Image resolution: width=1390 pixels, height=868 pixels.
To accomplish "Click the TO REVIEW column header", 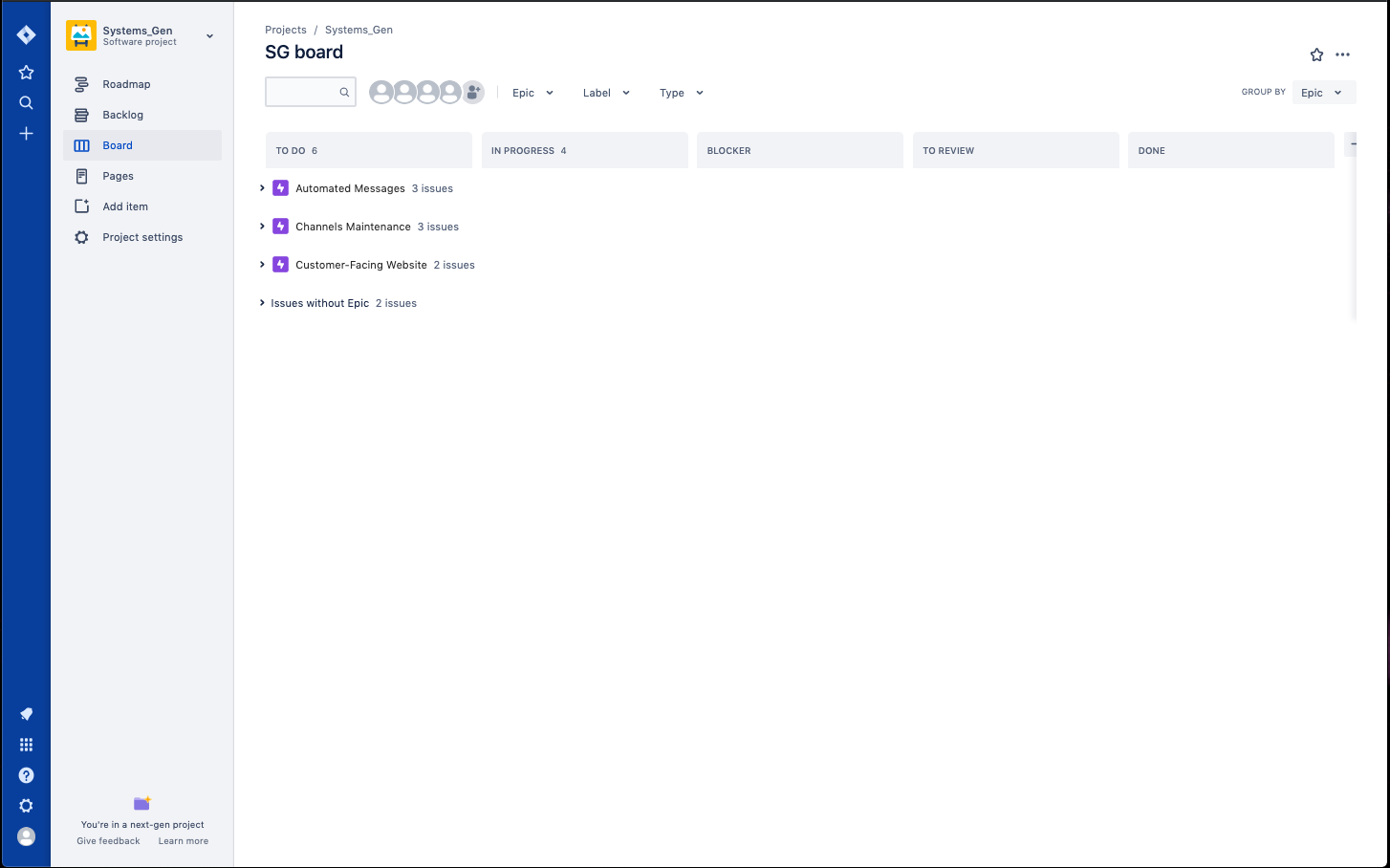I will 1016,150.
